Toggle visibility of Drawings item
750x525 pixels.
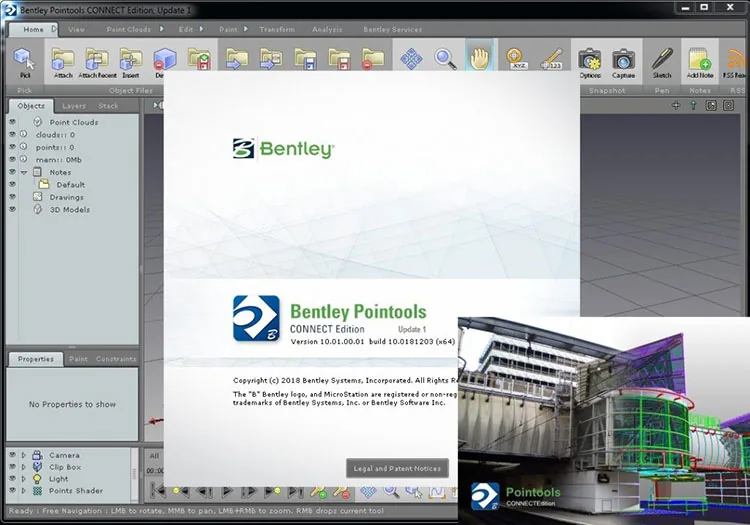(x=13, y=197)
